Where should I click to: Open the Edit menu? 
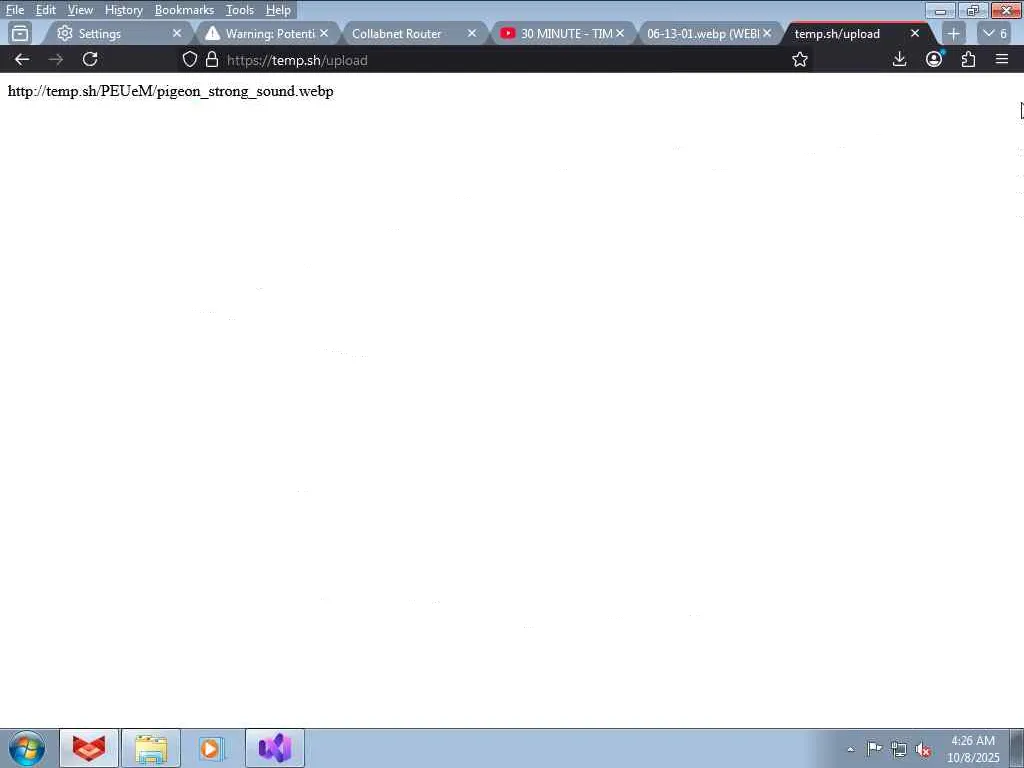tap(45, 10)
